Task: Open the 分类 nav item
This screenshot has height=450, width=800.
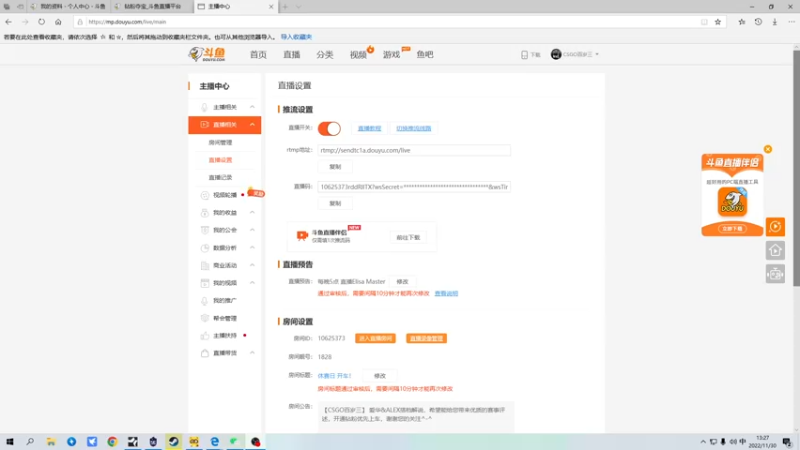Action: click(x=325, y=55)
